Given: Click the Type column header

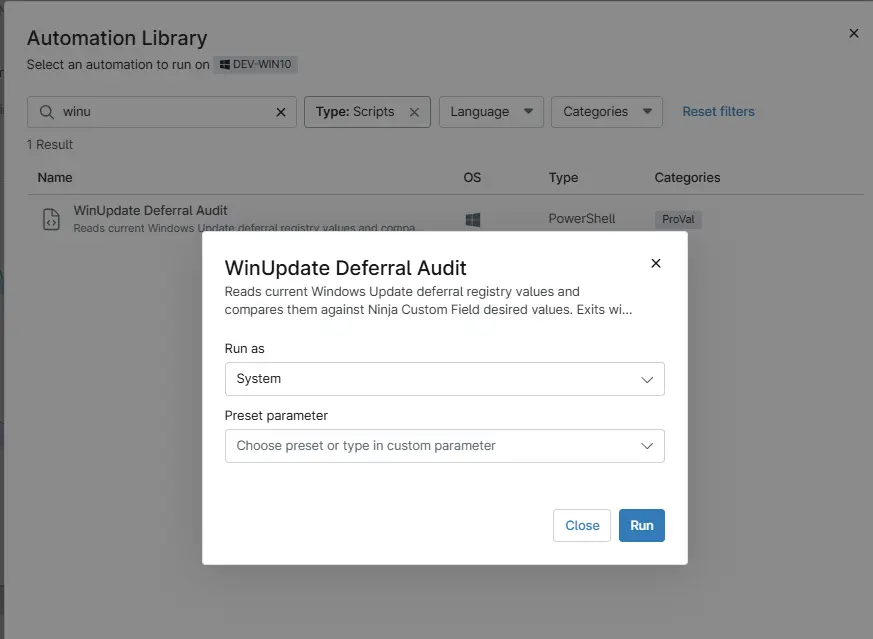Looking at the screenshot, I should click(x=563, y=177).
